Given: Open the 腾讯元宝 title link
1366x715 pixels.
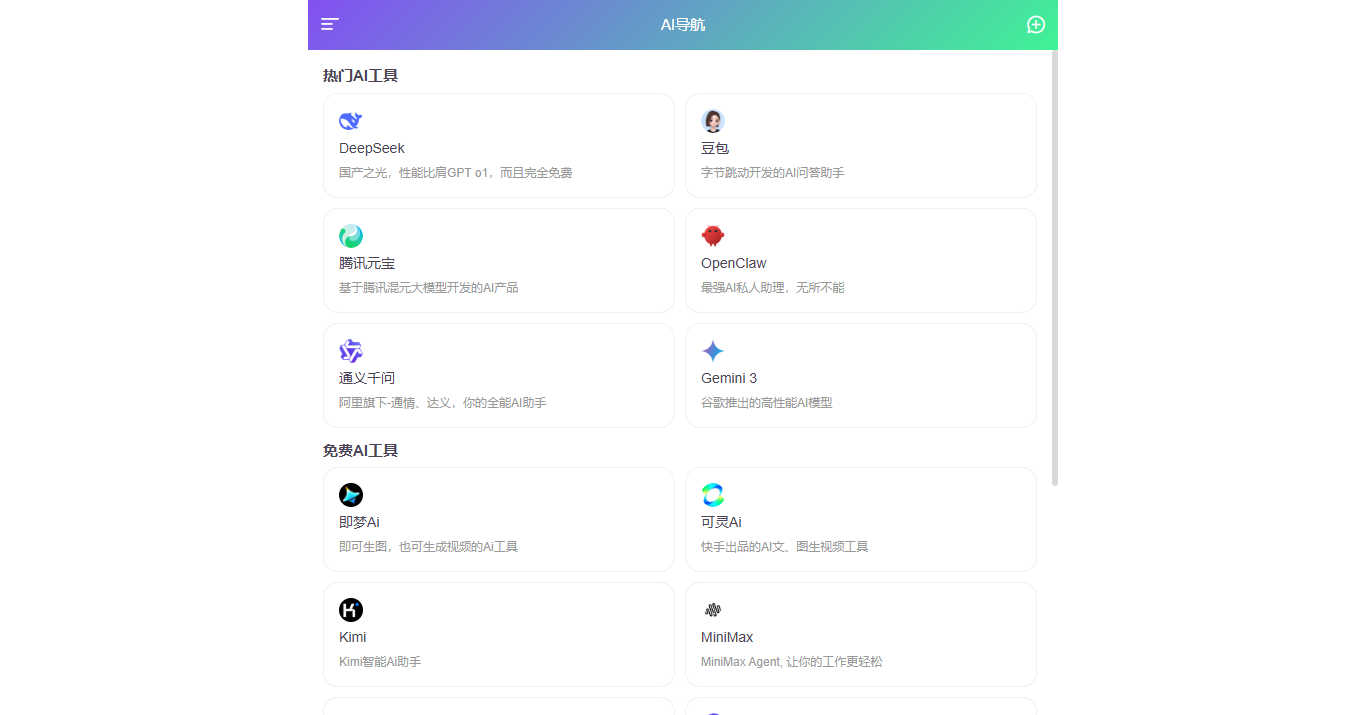Looking at the screenshot, I should pos(367,263).
